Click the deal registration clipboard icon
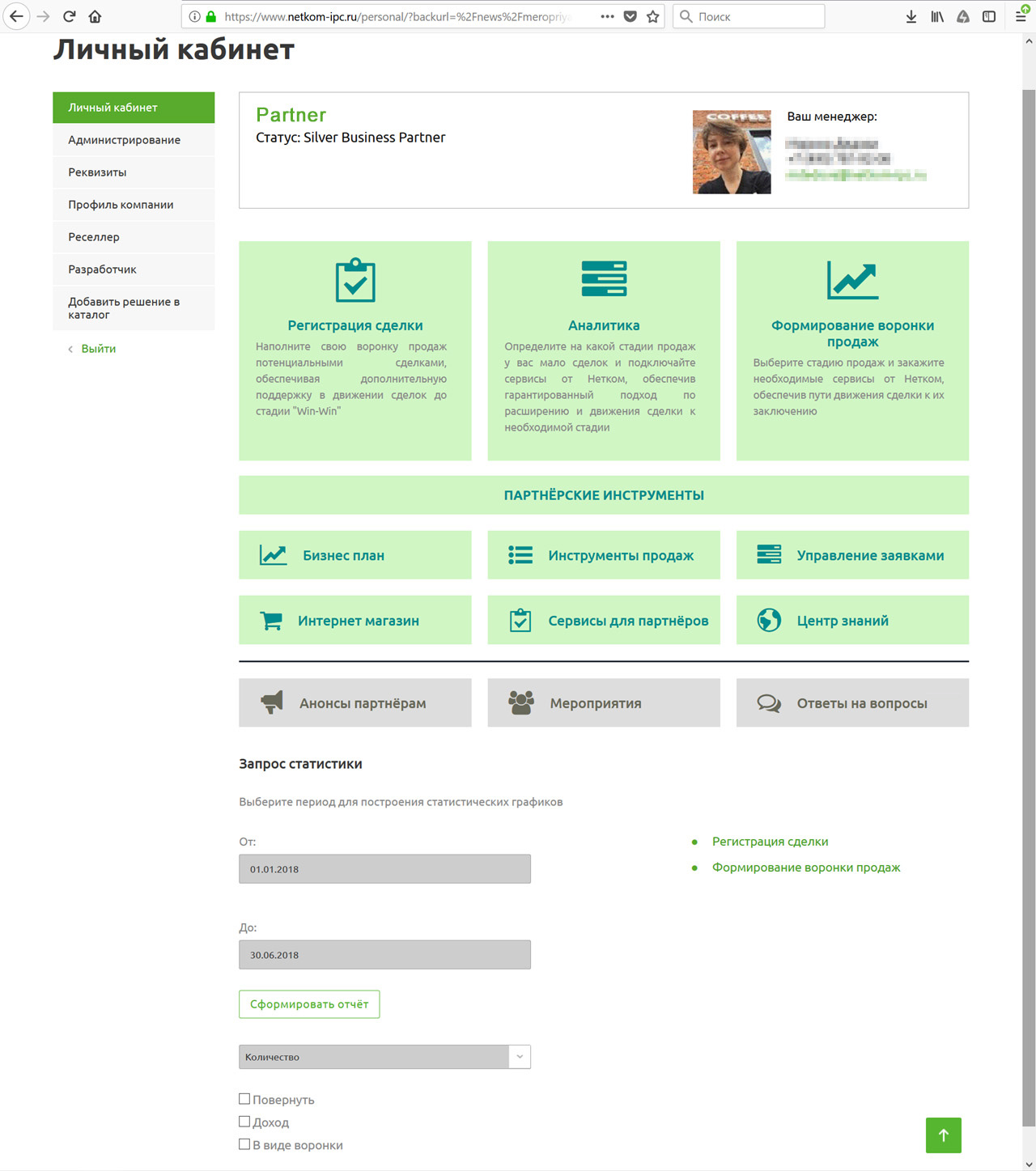The height and width of the screenshot is (1171, 1036). coord(355,280)
